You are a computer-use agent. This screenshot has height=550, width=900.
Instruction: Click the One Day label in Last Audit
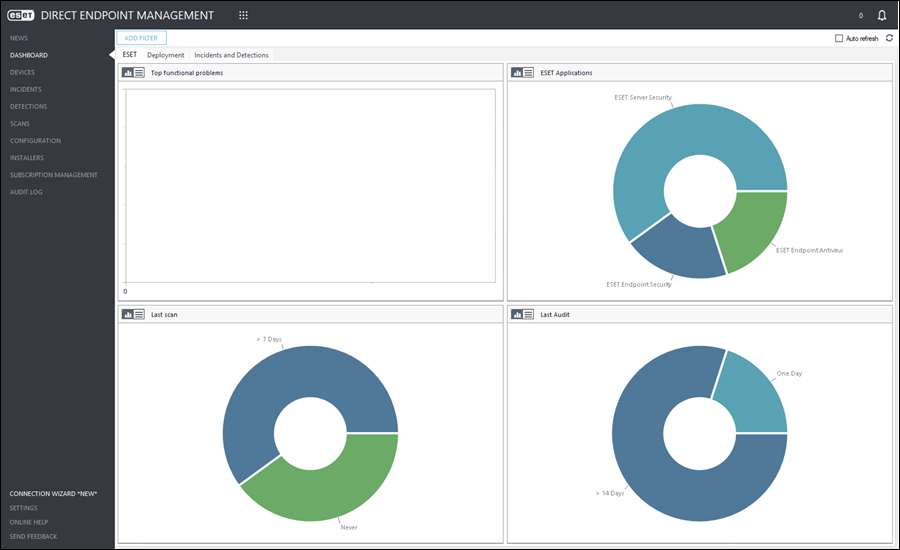click(789, 374)
